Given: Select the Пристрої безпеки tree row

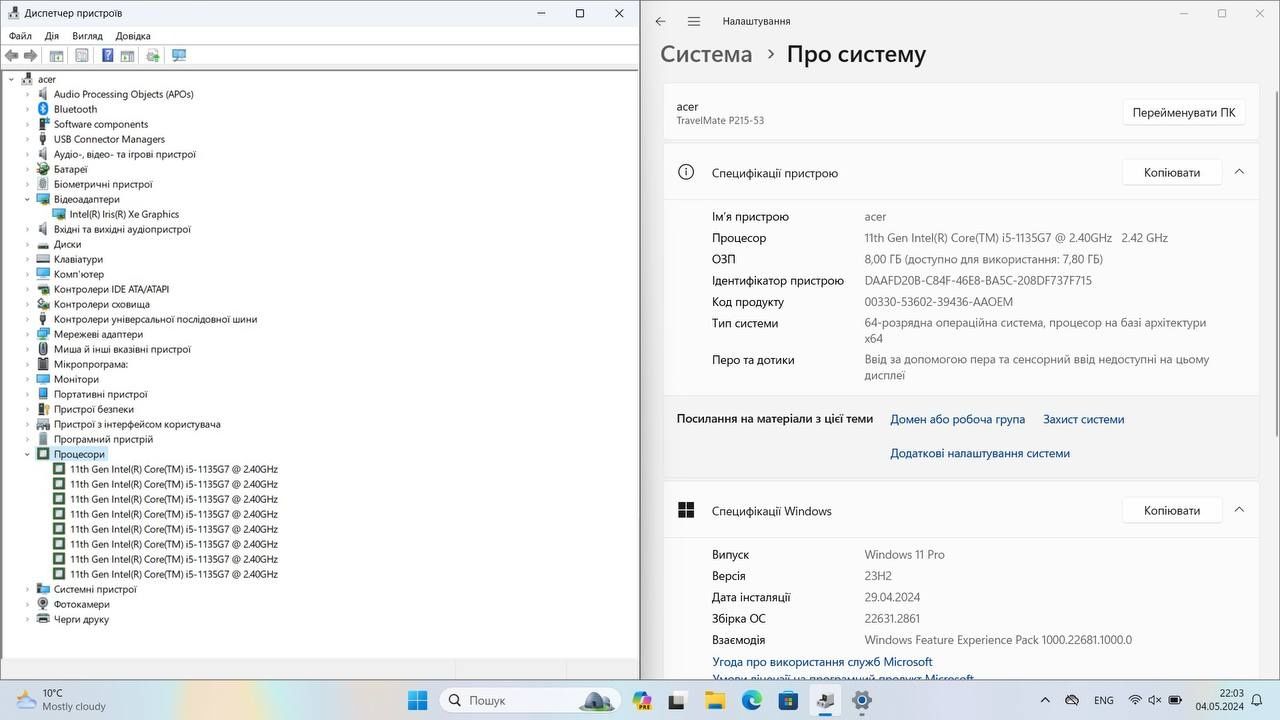Looking at the screenshot, I should [93, 409].
